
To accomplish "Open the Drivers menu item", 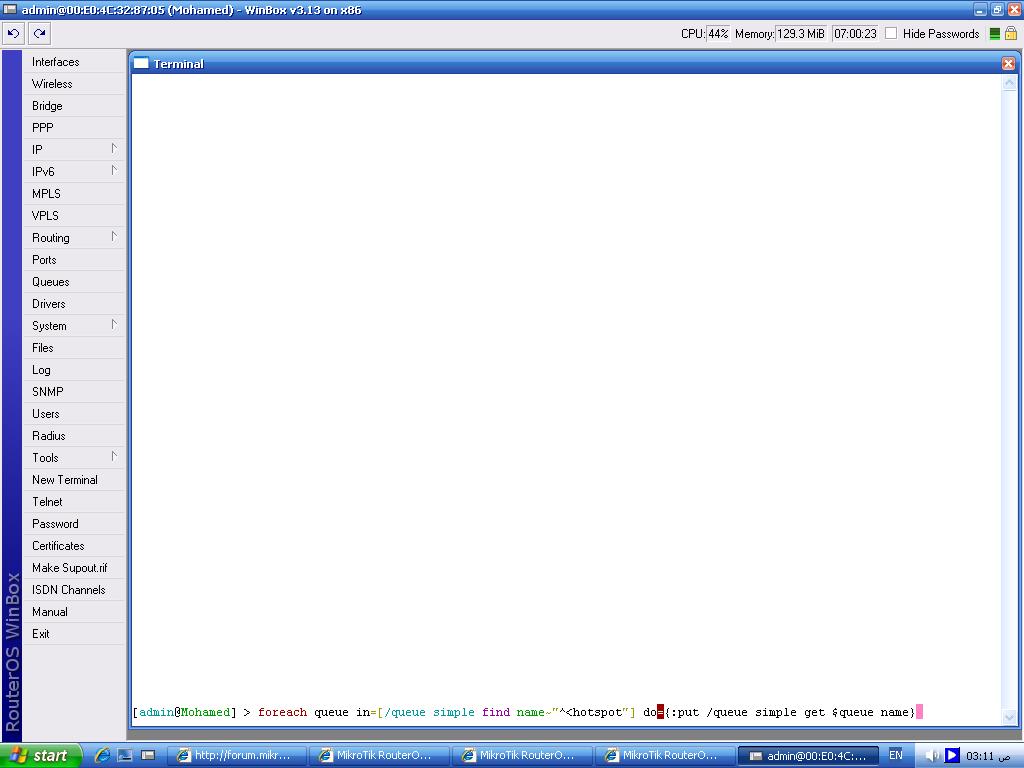I will (x=74, y=304).
